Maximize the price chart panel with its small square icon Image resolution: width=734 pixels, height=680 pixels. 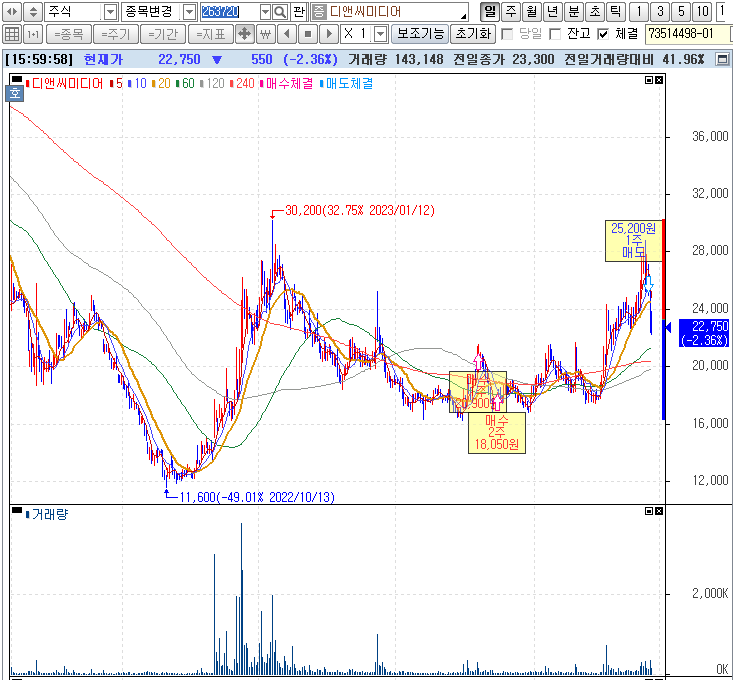click(649, 80)
